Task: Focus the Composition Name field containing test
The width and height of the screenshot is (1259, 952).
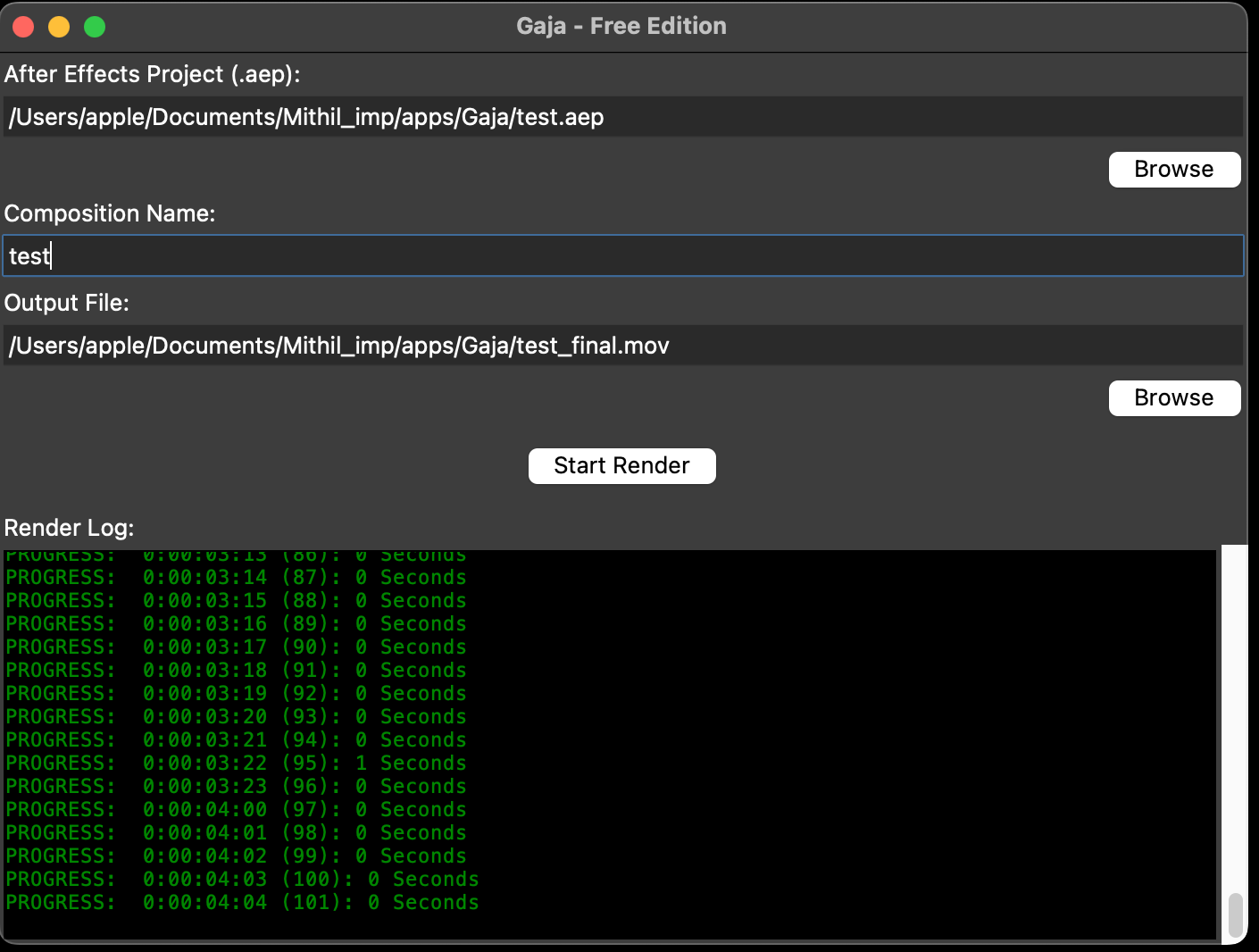Action: point(623,256)
